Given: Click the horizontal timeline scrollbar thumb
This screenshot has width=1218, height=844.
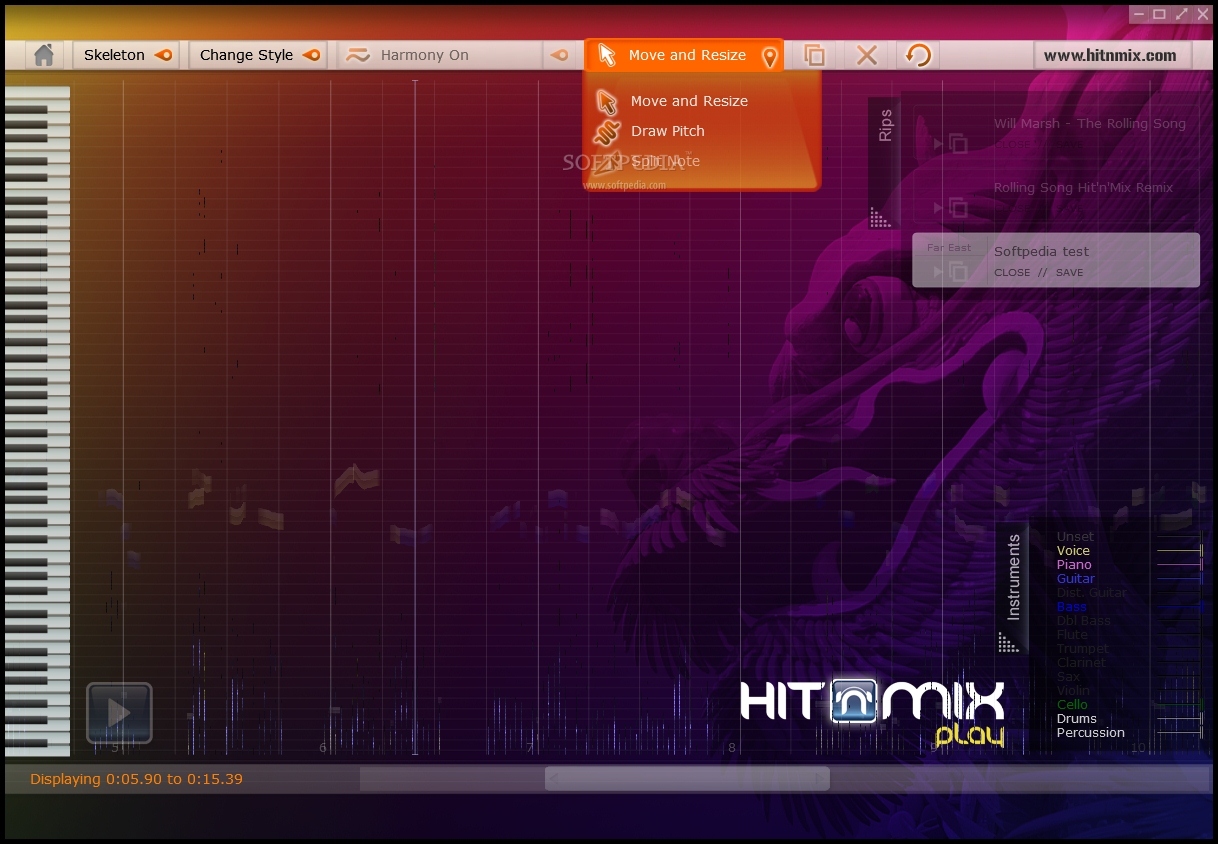Looking at the screenshot, I should coord(687,779).
